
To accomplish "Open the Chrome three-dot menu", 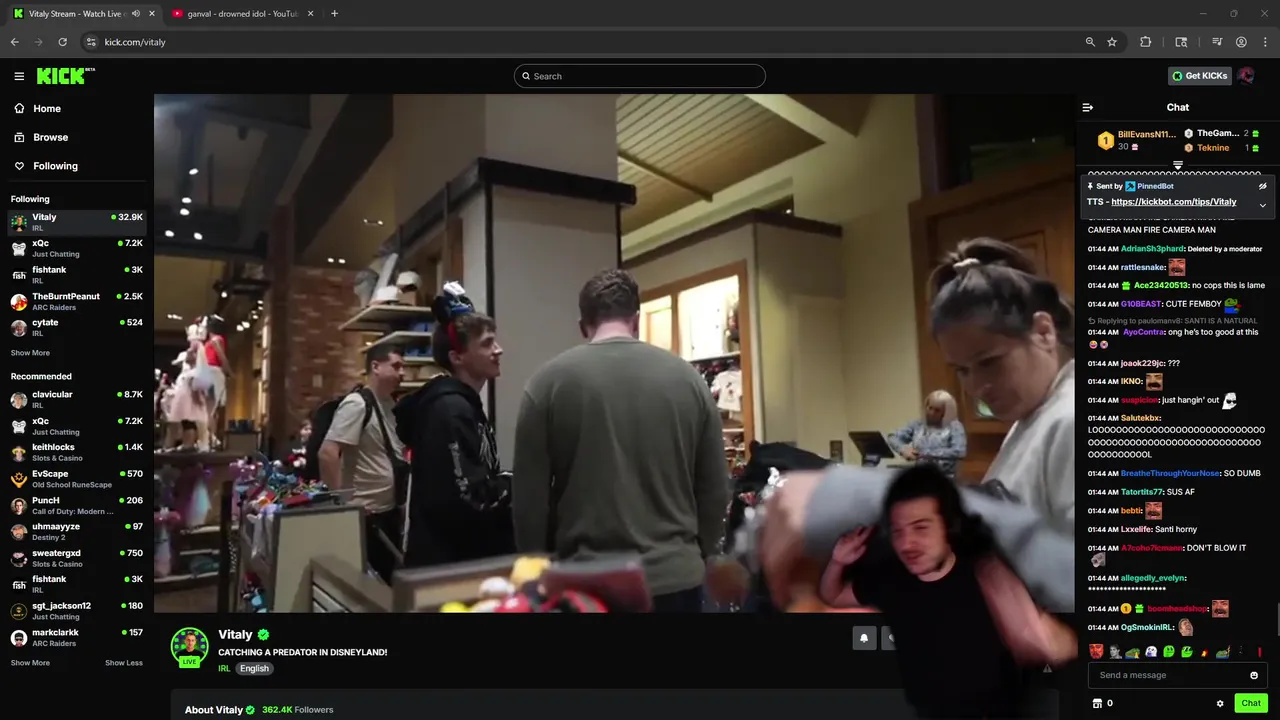I will (x=1265, y=42).
